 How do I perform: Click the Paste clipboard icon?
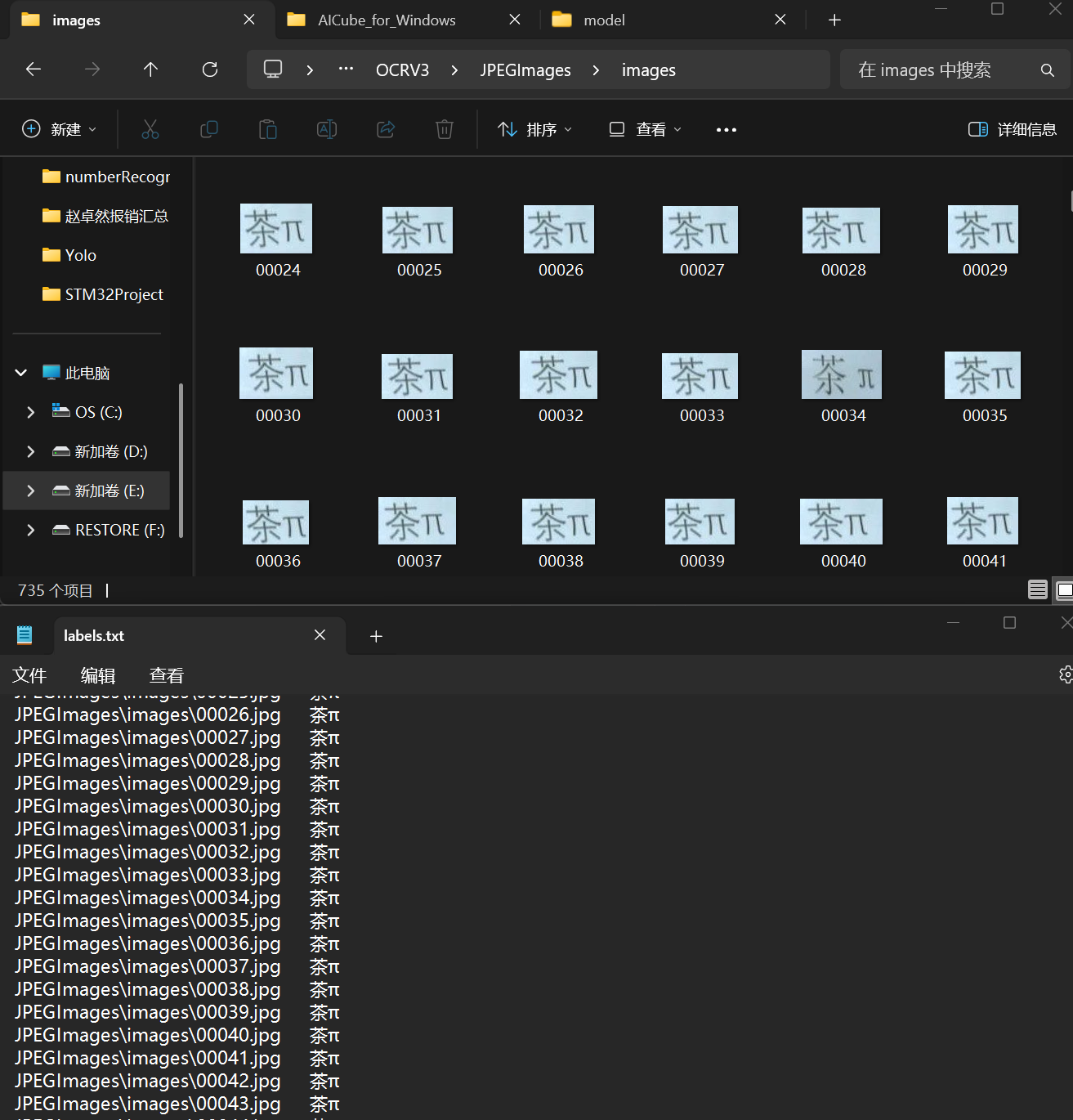tap(268, 129)
